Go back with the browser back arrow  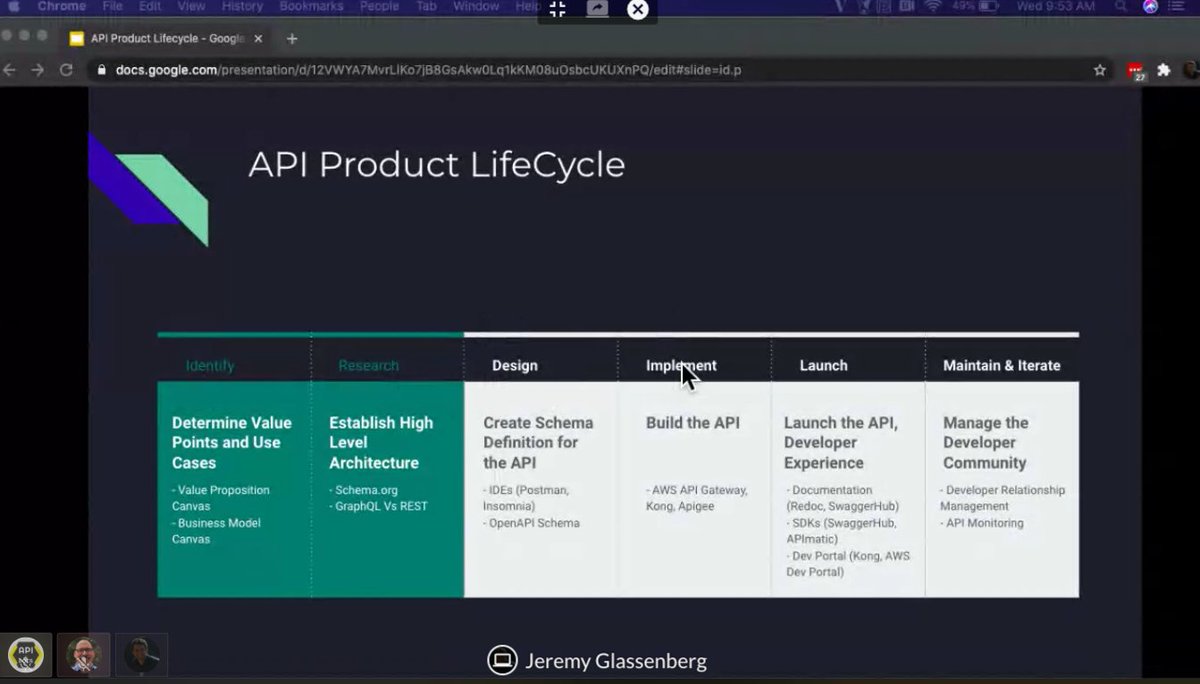click(x=10, y=70)
